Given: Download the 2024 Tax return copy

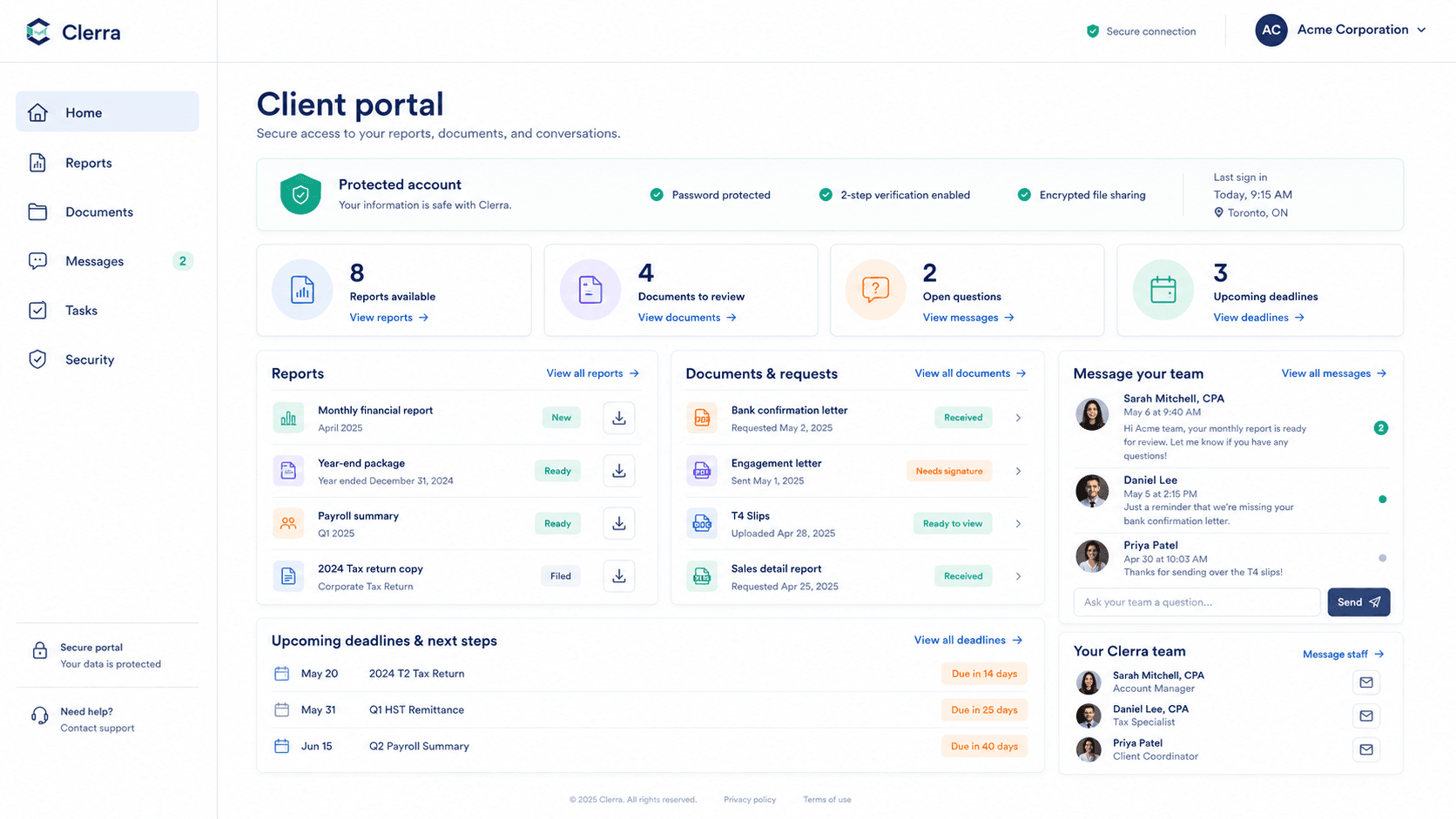Looking at the screenshot, I should pos(619,576).
